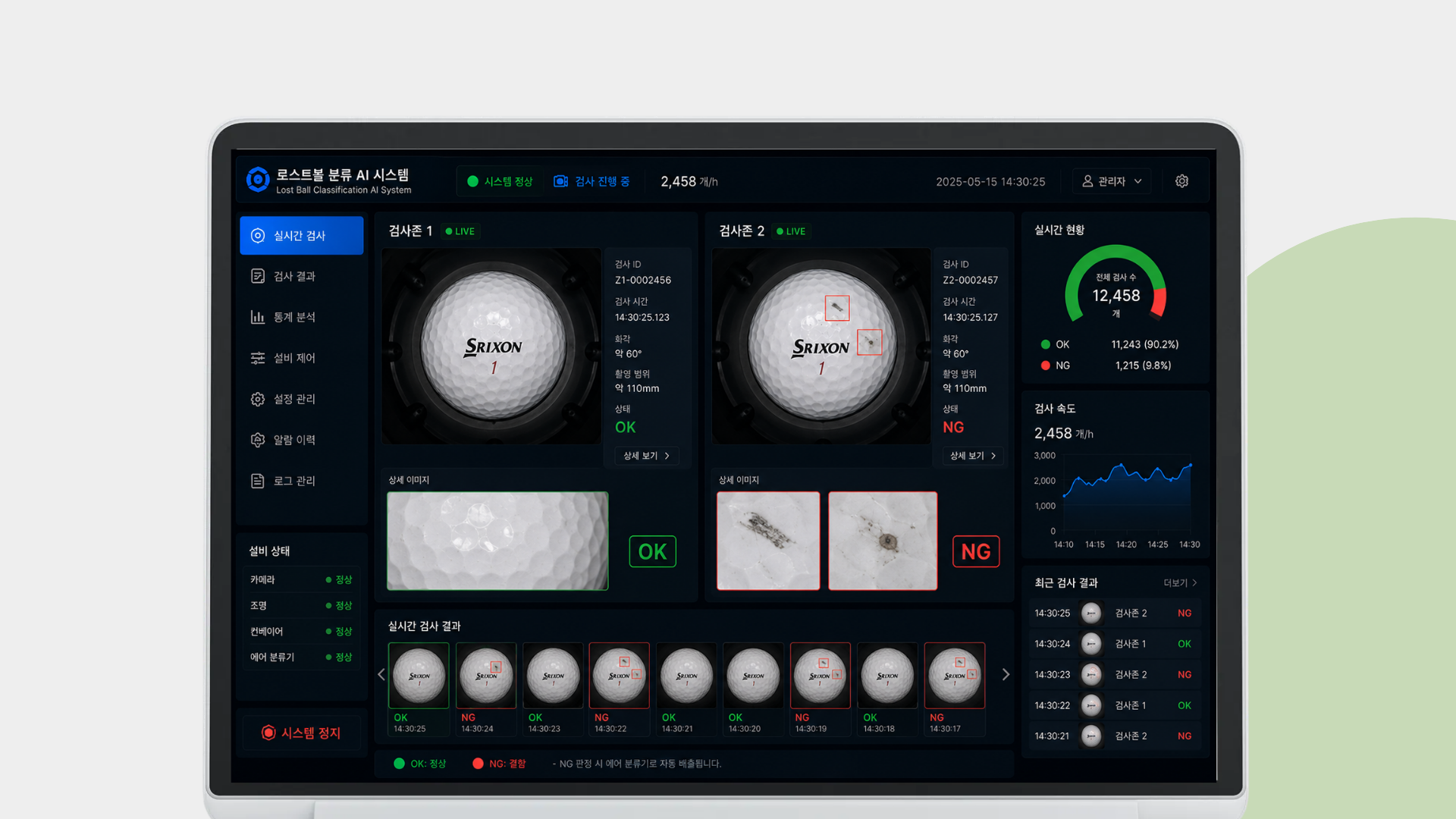
Task: Click the 전체 검사 수 circular gauge
Action: (x=1116, y=285)
